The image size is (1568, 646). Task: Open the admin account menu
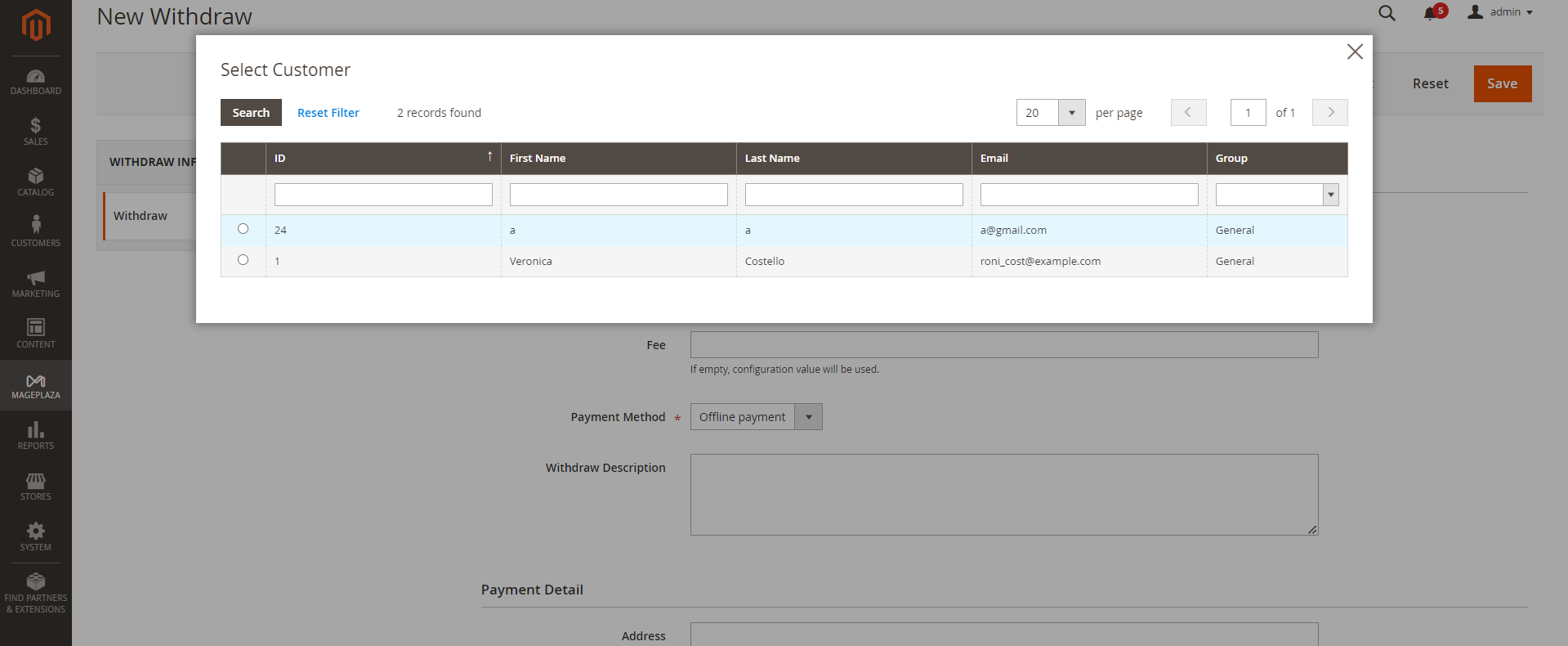[1500, 12]
